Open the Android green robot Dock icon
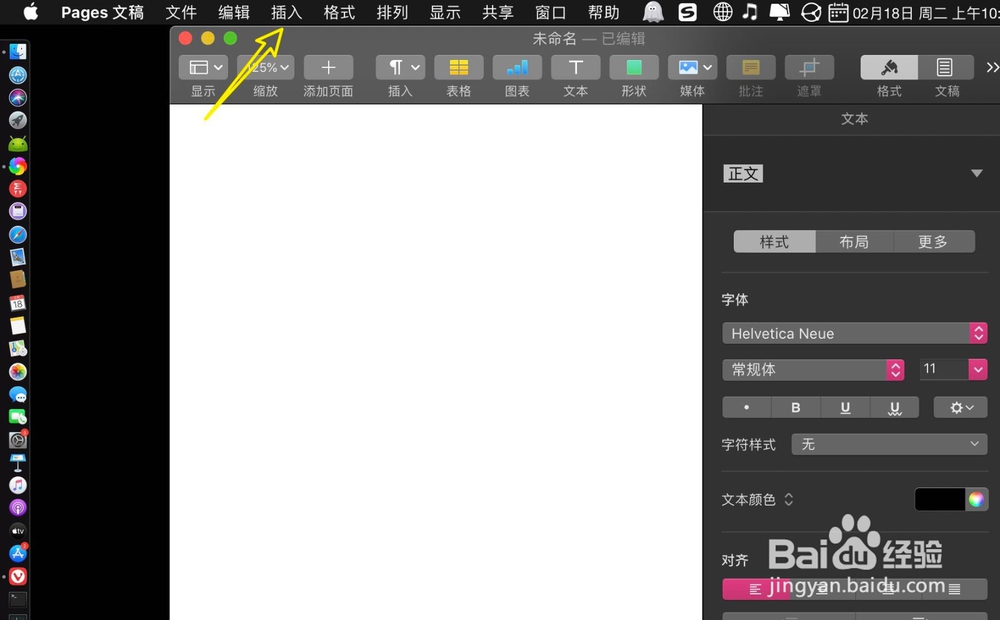Image resolution: width=1000 pixels, height=620 pixels. pyautogui.click(x=18, y=144)
